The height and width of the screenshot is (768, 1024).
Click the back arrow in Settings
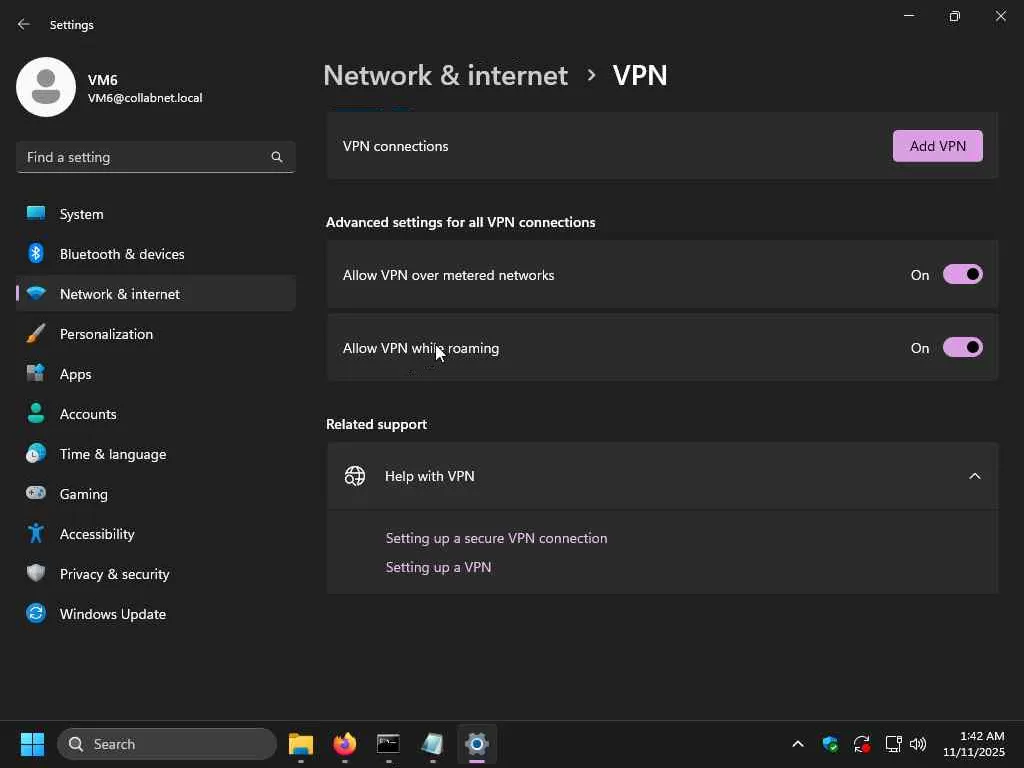24,24
